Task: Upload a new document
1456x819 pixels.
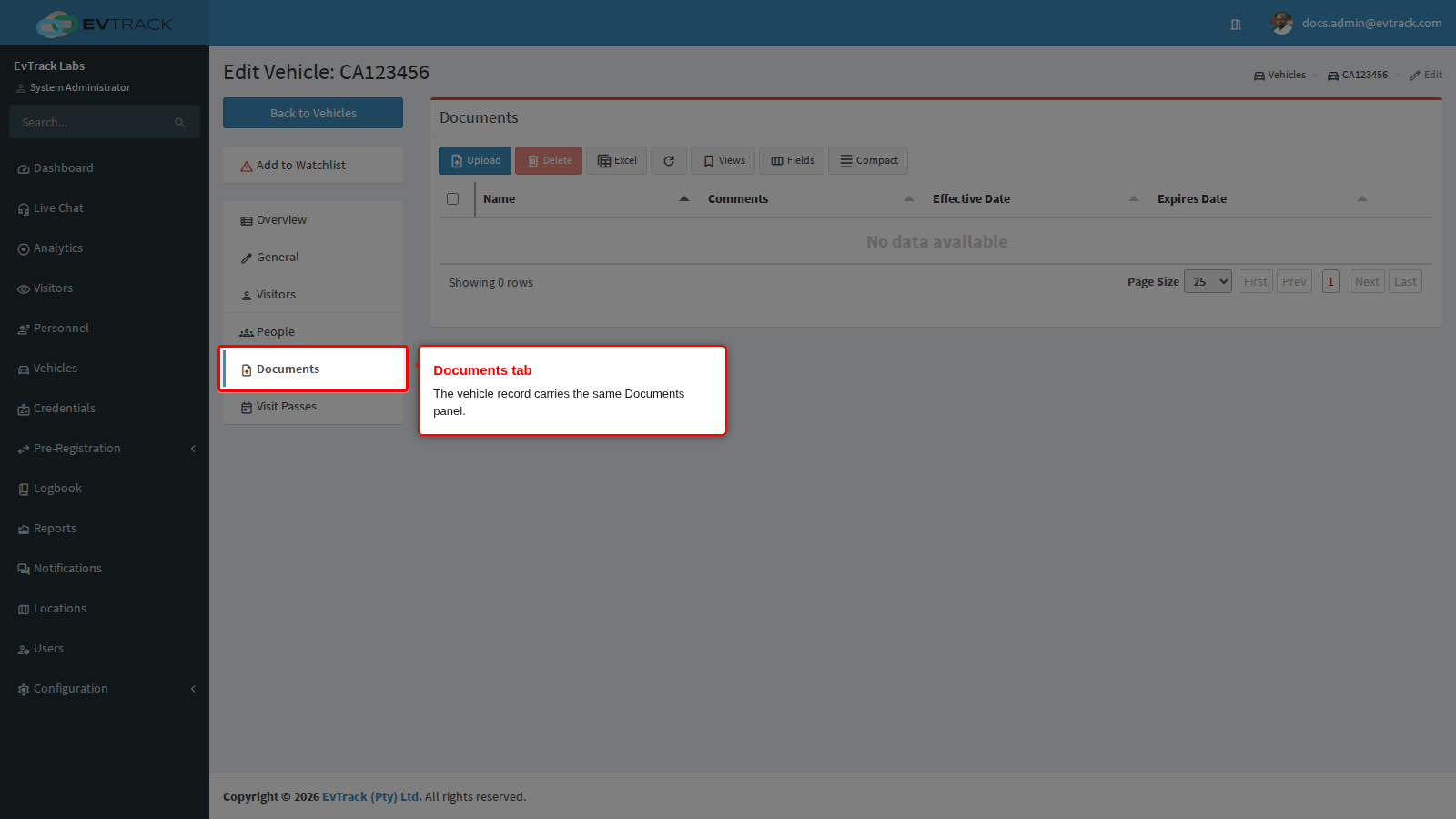Action: (475, 160)
